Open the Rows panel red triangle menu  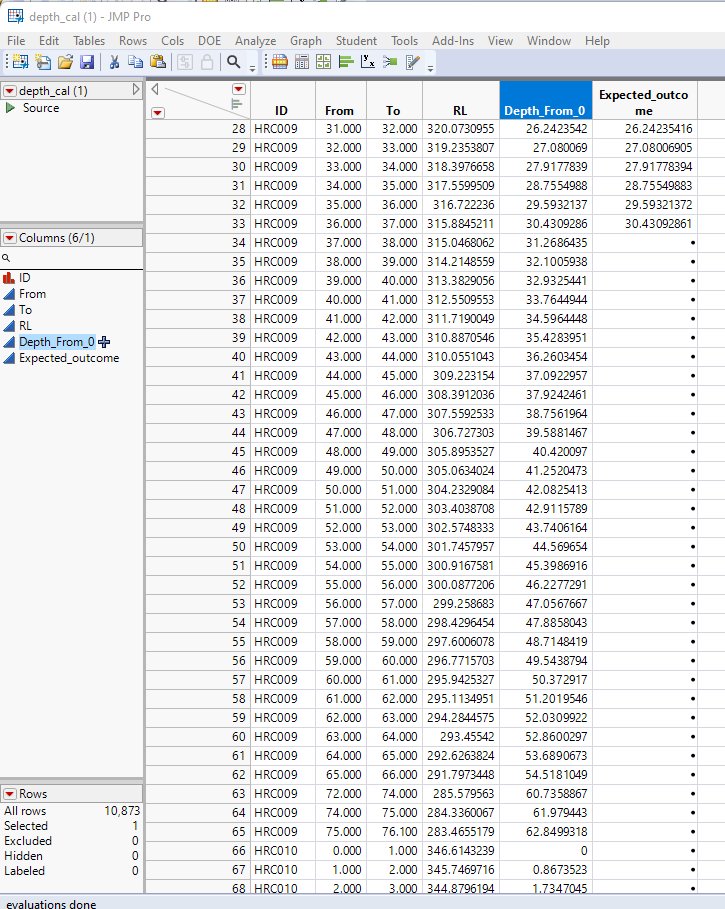tap(10, 794)
